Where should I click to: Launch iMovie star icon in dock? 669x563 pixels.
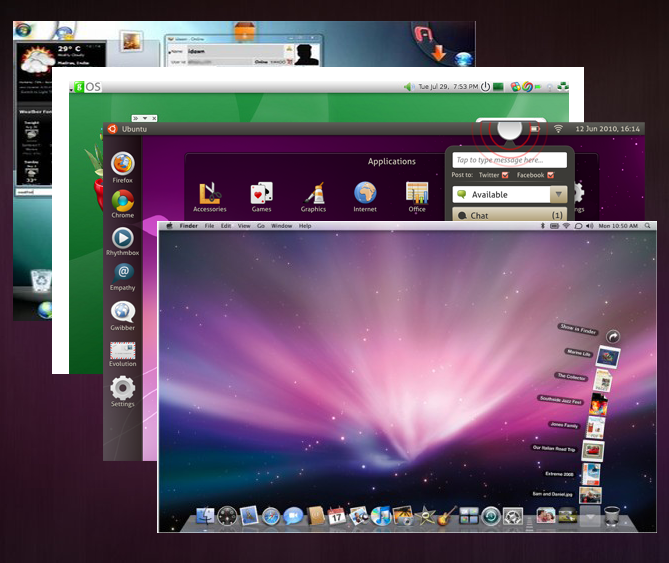tap(425, 516)
